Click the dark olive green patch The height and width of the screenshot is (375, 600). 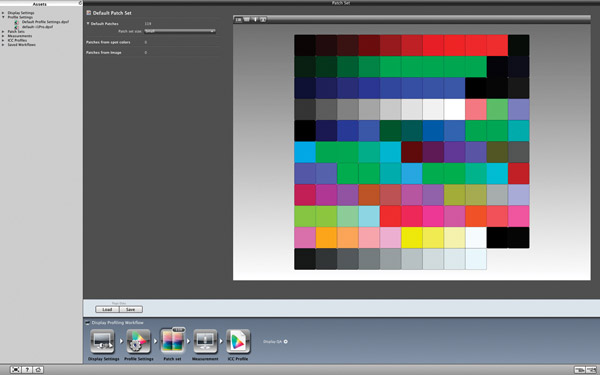[x=497, y=152]
